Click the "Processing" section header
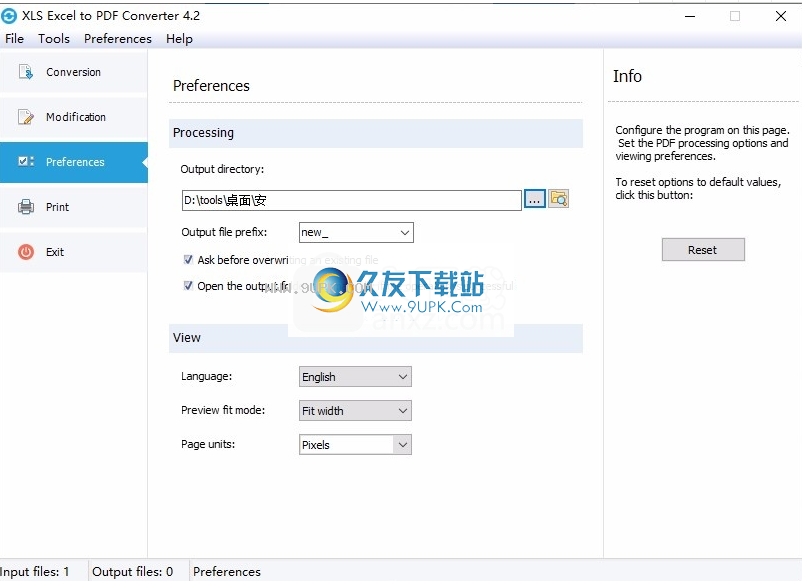 pyautogui.click(x=375, y=133)
